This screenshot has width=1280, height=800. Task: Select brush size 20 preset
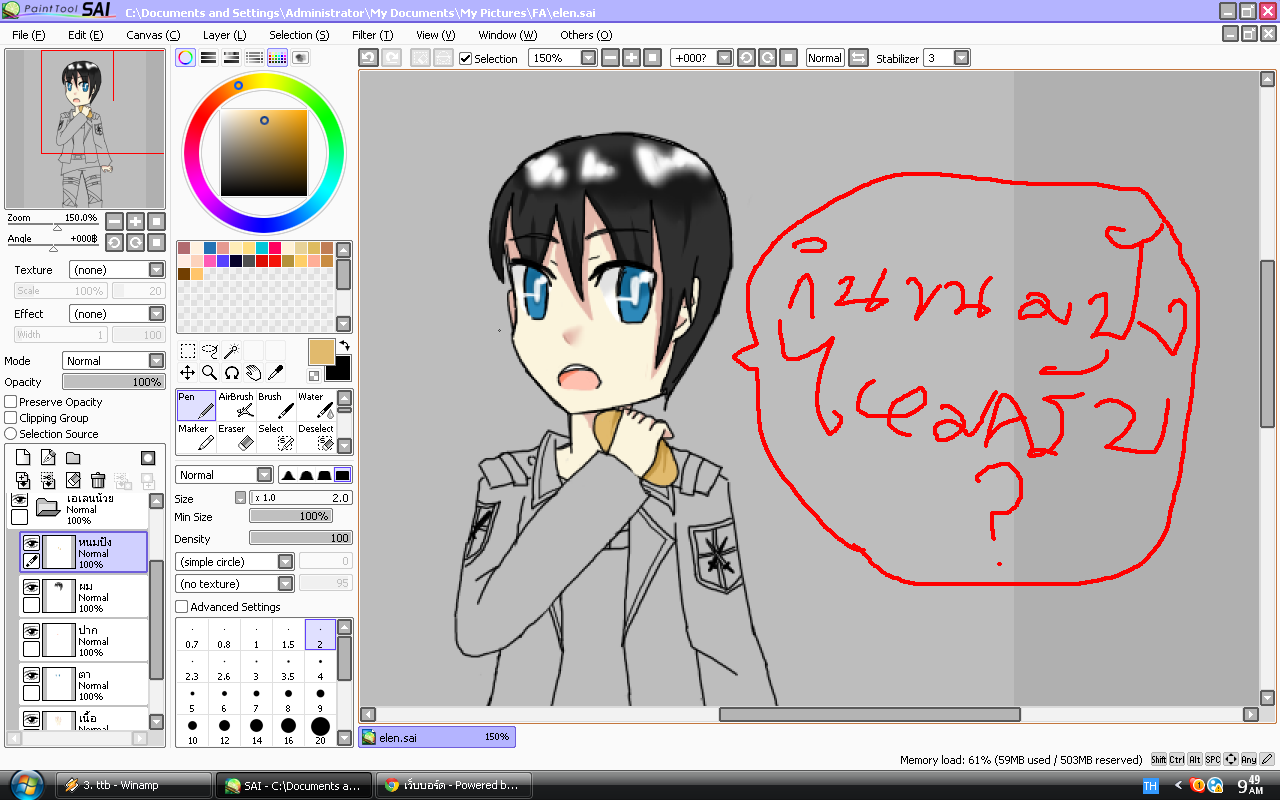coord(320,731)
